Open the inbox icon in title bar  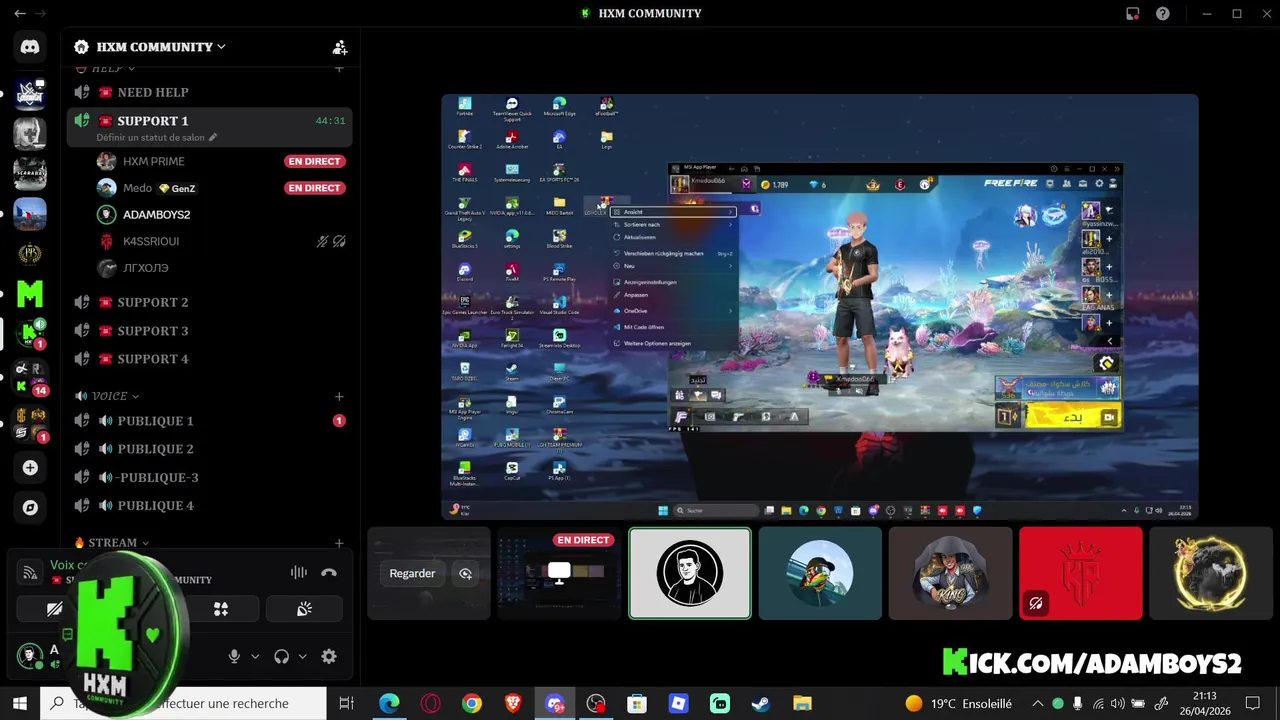tap(1132, 14)
